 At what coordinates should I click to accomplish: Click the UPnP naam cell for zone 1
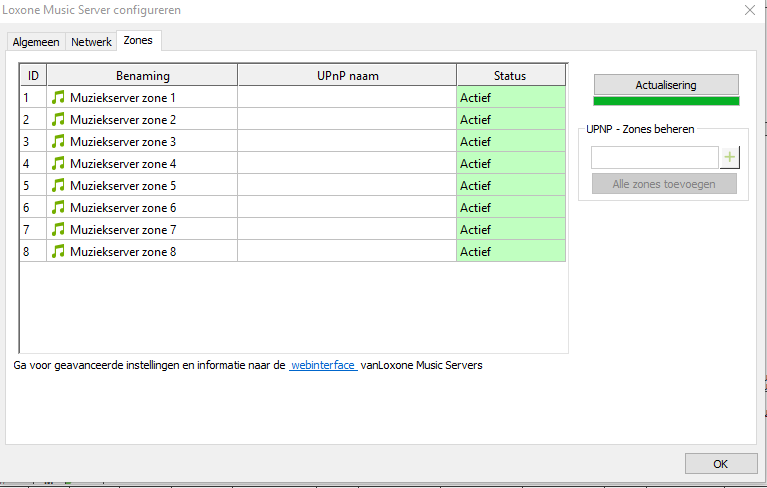coord(347,98)
